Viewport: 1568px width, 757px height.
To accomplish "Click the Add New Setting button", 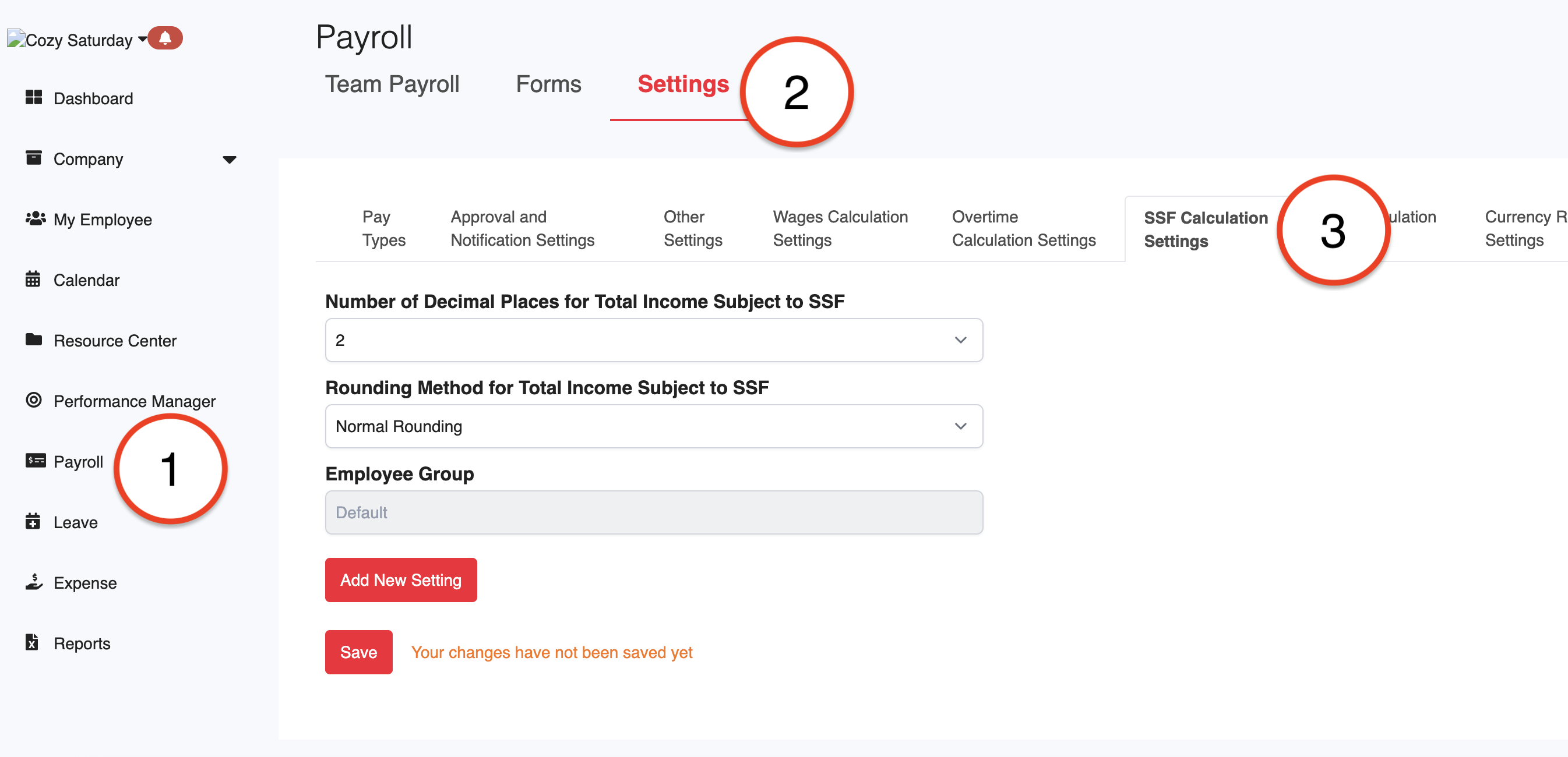I will point(400,579).
